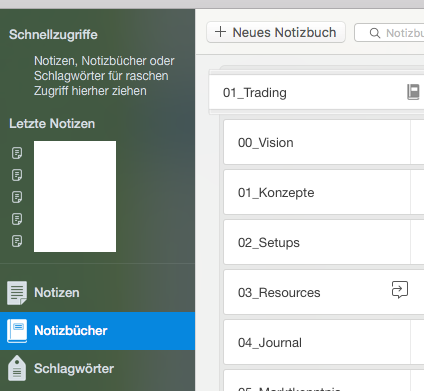The image size is (424, 391).
Task: Click the Schlagwörter tag icon
Action: (x=17, y=368)
